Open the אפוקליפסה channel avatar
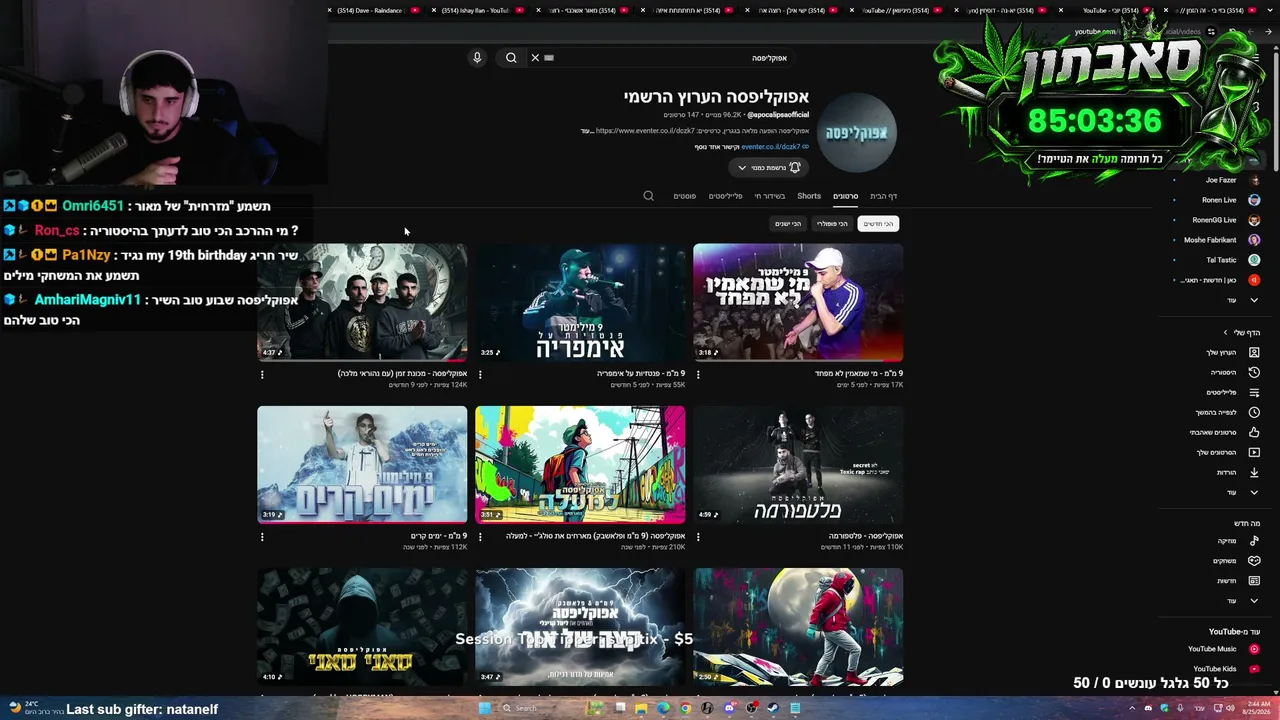The height and width of the screenshot is (720, 1280). 857,133
